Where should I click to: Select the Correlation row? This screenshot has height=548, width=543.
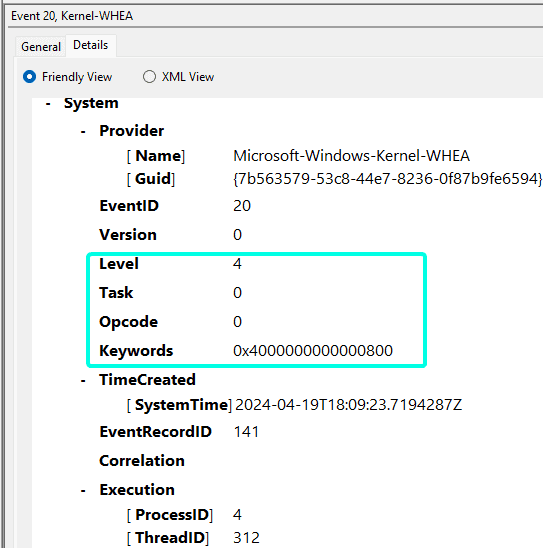click(x=142, y=461)
